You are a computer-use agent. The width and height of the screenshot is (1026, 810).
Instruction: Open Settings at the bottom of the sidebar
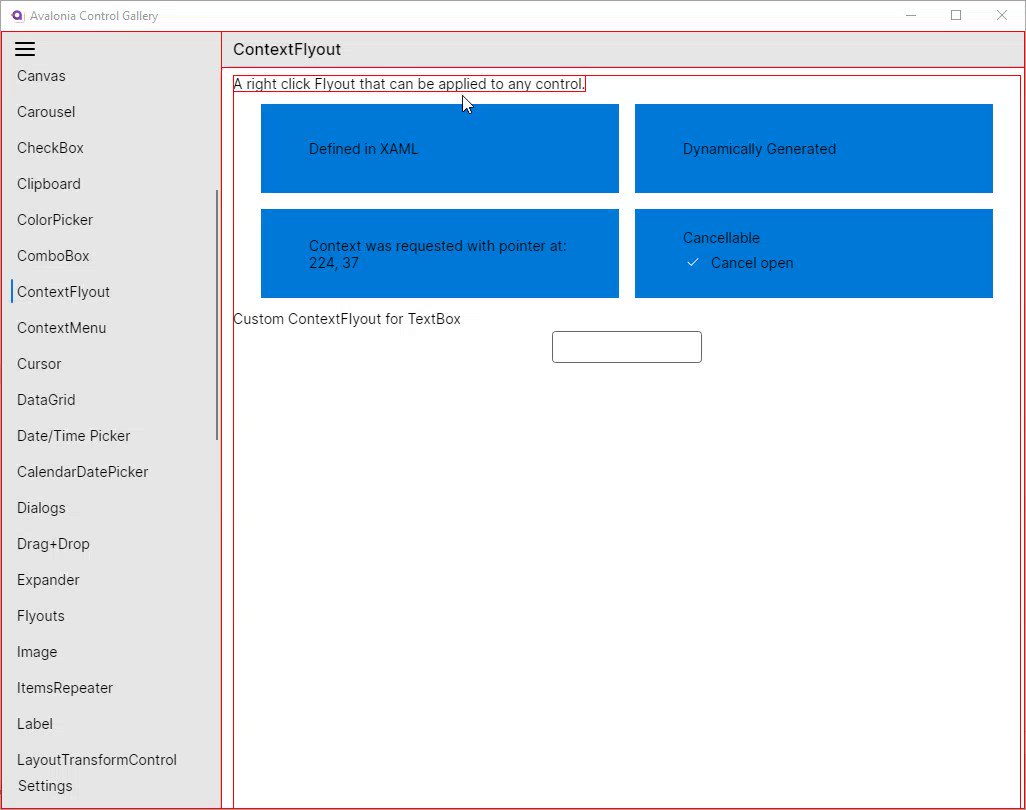tap(44, 786)
